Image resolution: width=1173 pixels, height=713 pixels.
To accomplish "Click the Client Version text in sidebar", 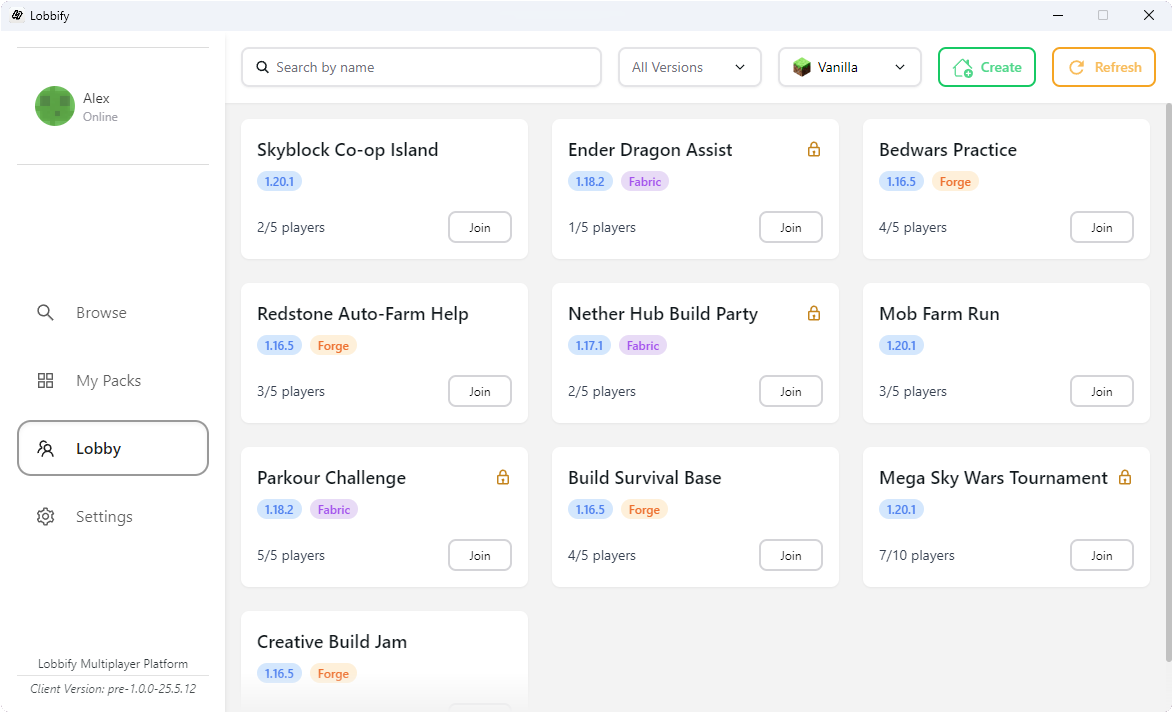I will (x=113, y=689).
